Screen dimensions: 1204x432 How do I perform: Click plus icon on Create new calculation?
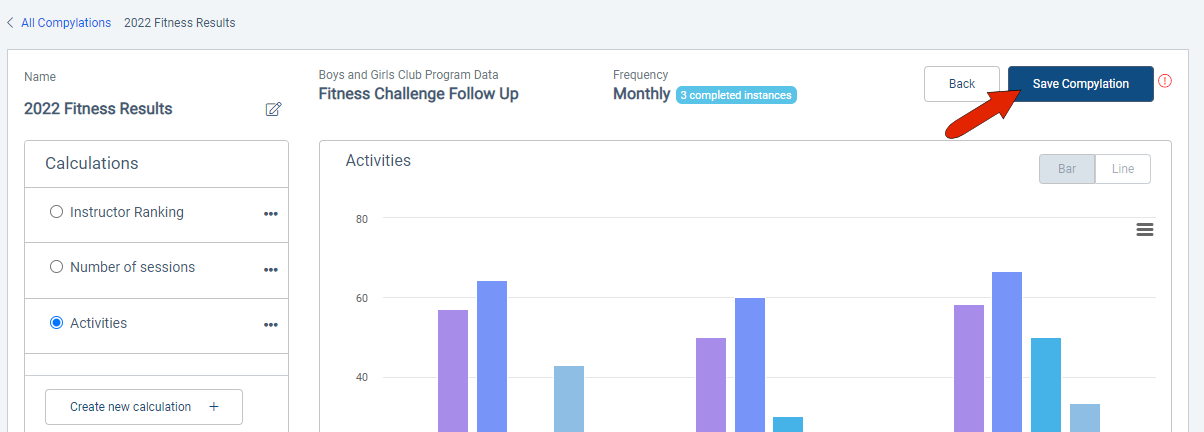click(x=214, y=407)
